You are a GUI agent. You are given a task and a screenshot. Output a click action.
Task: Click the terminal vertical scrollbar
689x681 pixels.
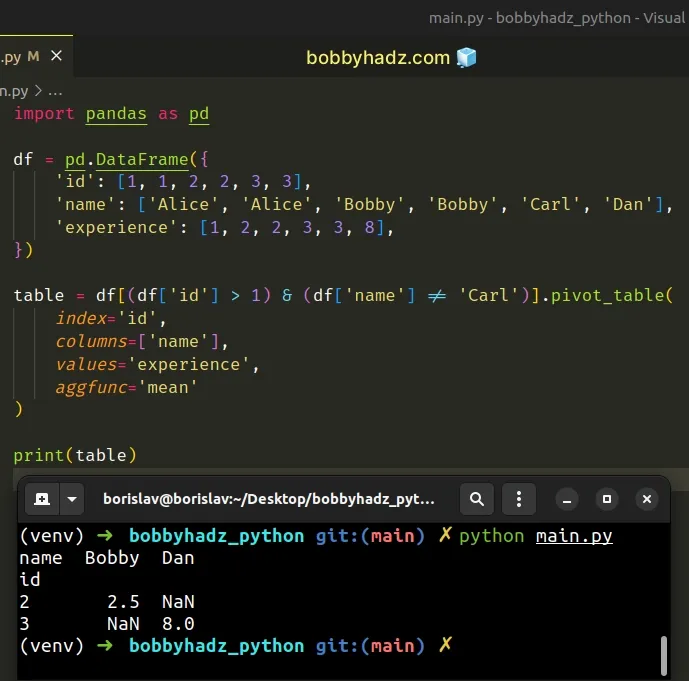pos(663,655)
